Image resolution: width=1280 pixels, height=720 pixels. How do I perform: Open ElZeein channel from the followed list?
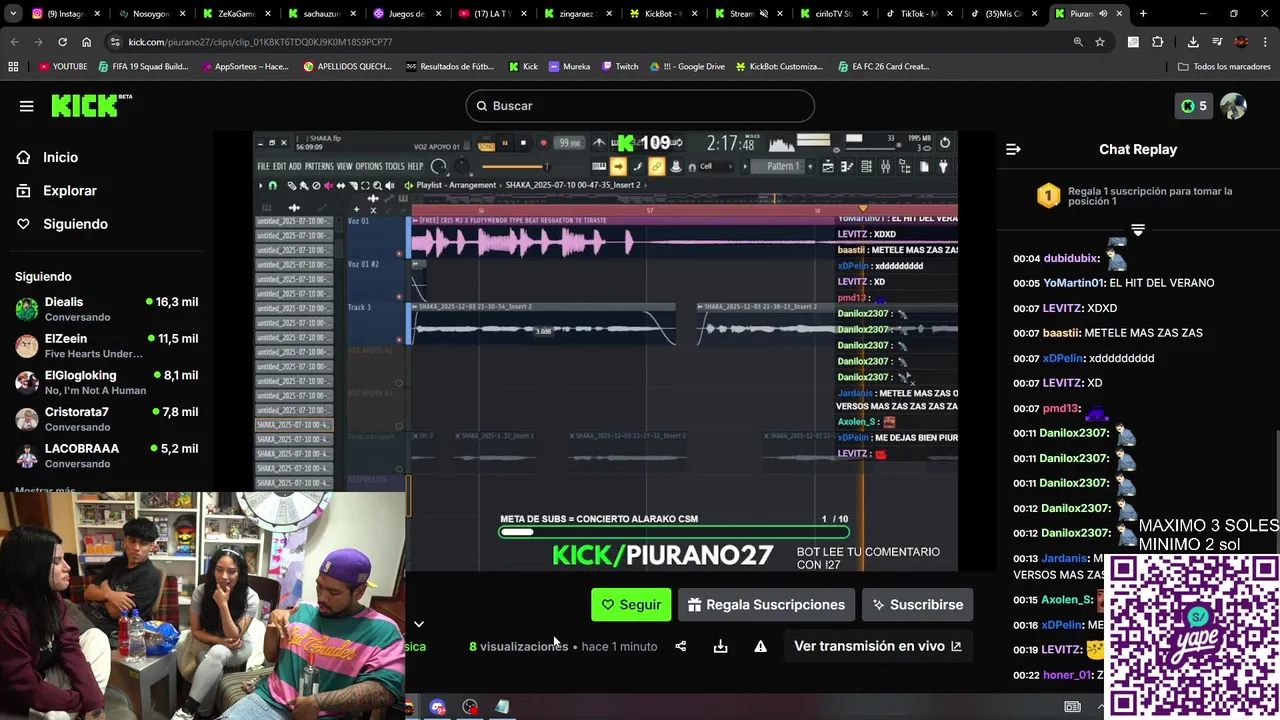pos(106,346)
